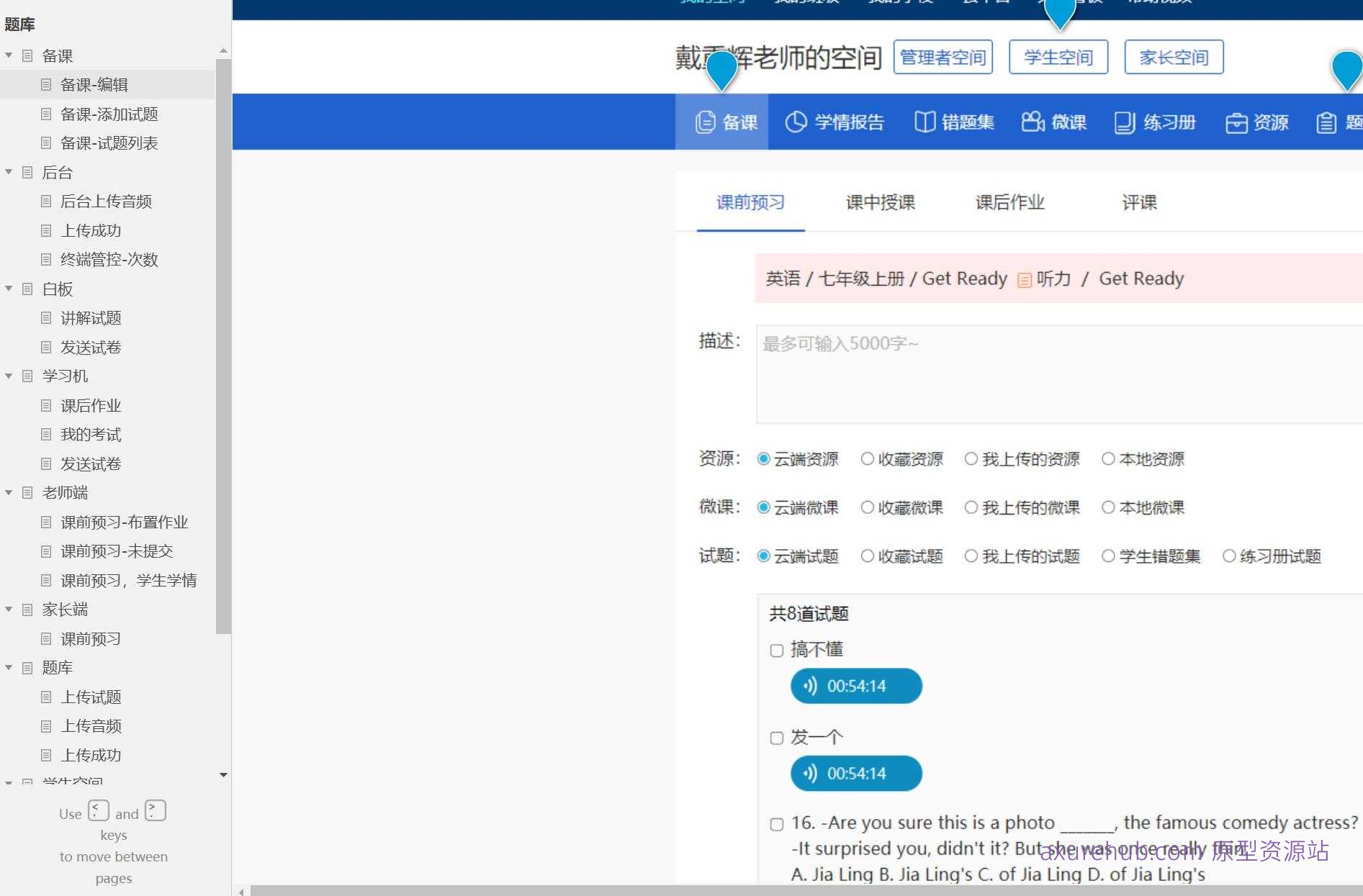The image size is (1363, 896).
Task: Open the 家长空间 page
Action: coord(1174,57)
